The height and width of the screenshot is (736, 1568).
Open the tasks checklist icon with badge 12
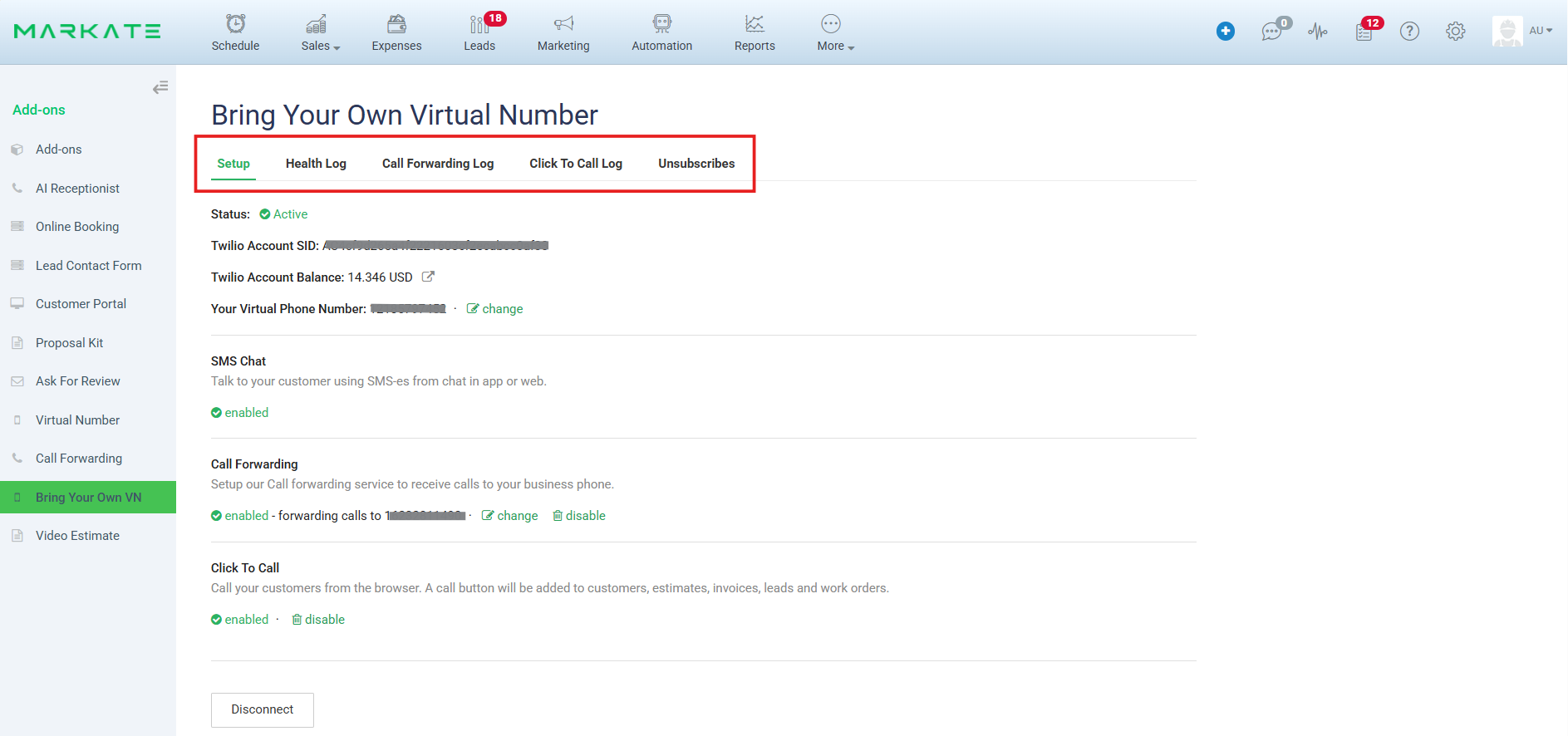coord(1364,32)
